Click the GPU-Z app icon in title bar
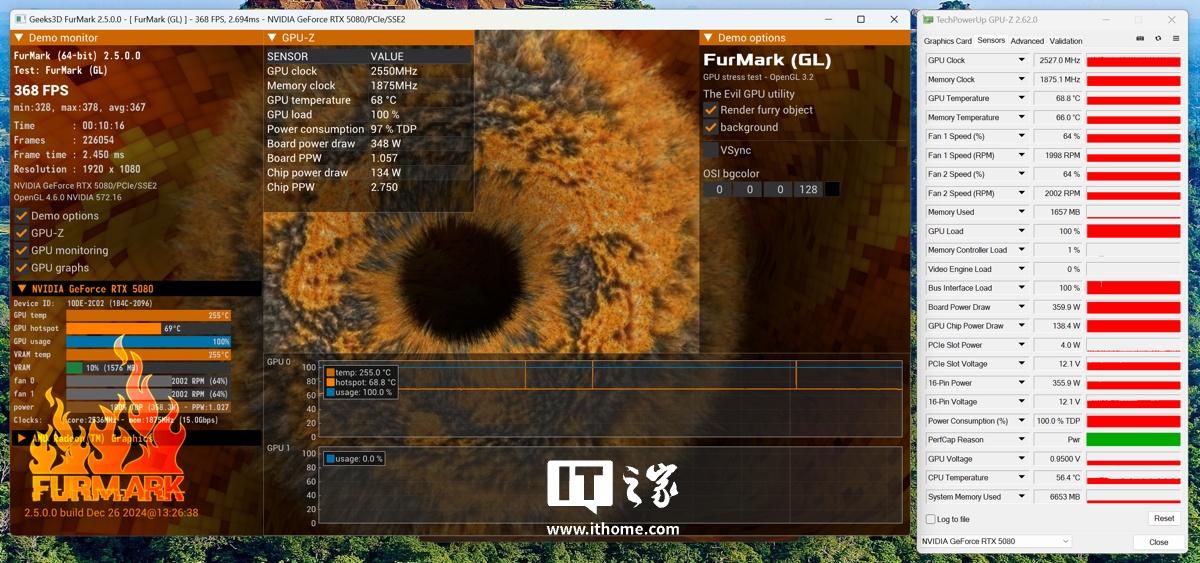 tap(928, 19)
